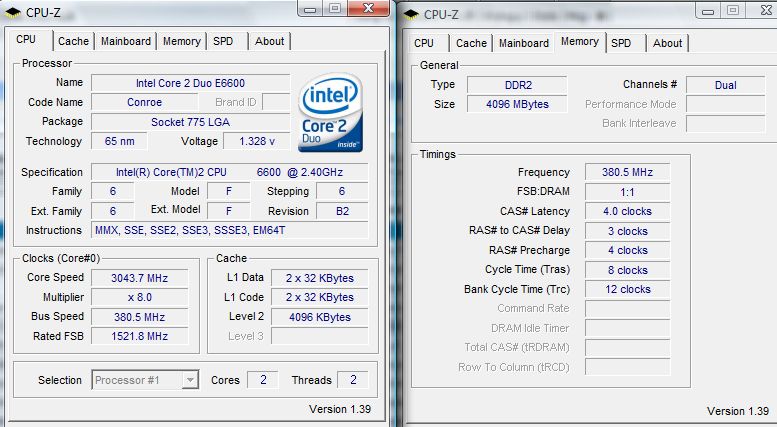Minimize the CPU-Z window showing memory timings
The height and width of the screenshot is (427, 777).
pos(705,10)
